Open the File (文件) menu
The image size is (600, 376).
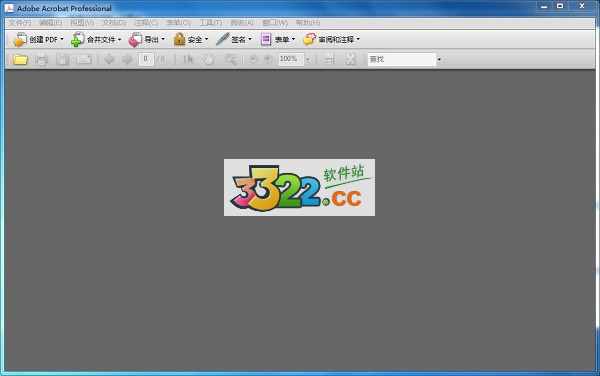(x=19, y=23)
